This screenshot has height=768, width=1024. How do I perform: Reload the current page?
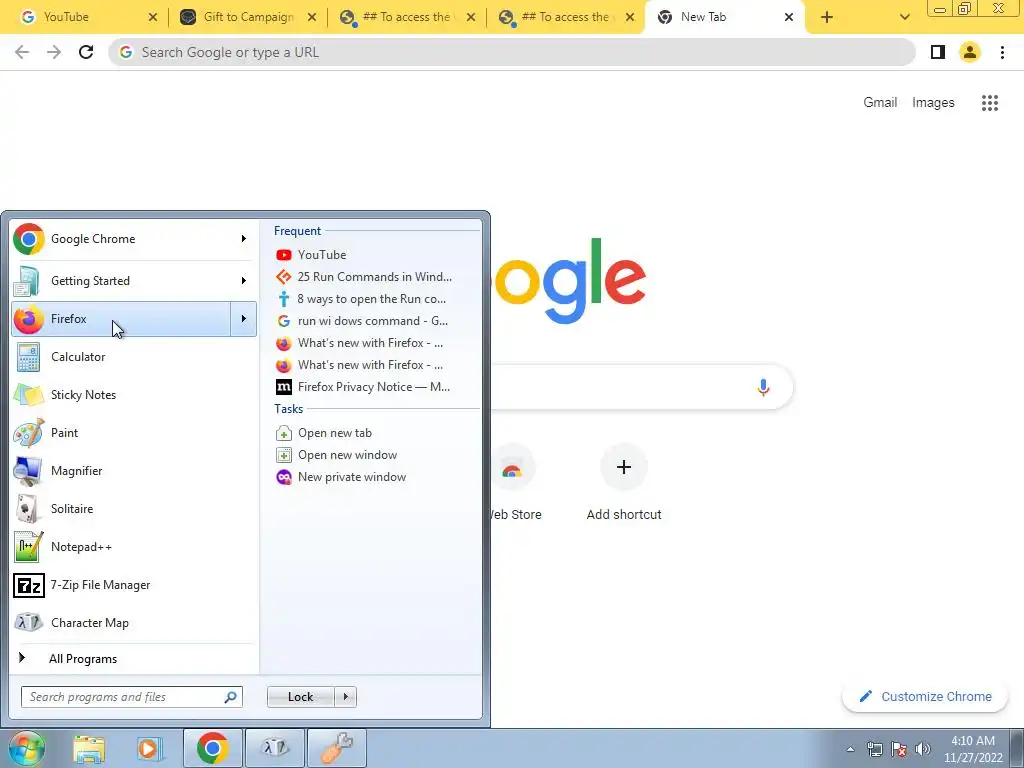click(x=86, y=52)
